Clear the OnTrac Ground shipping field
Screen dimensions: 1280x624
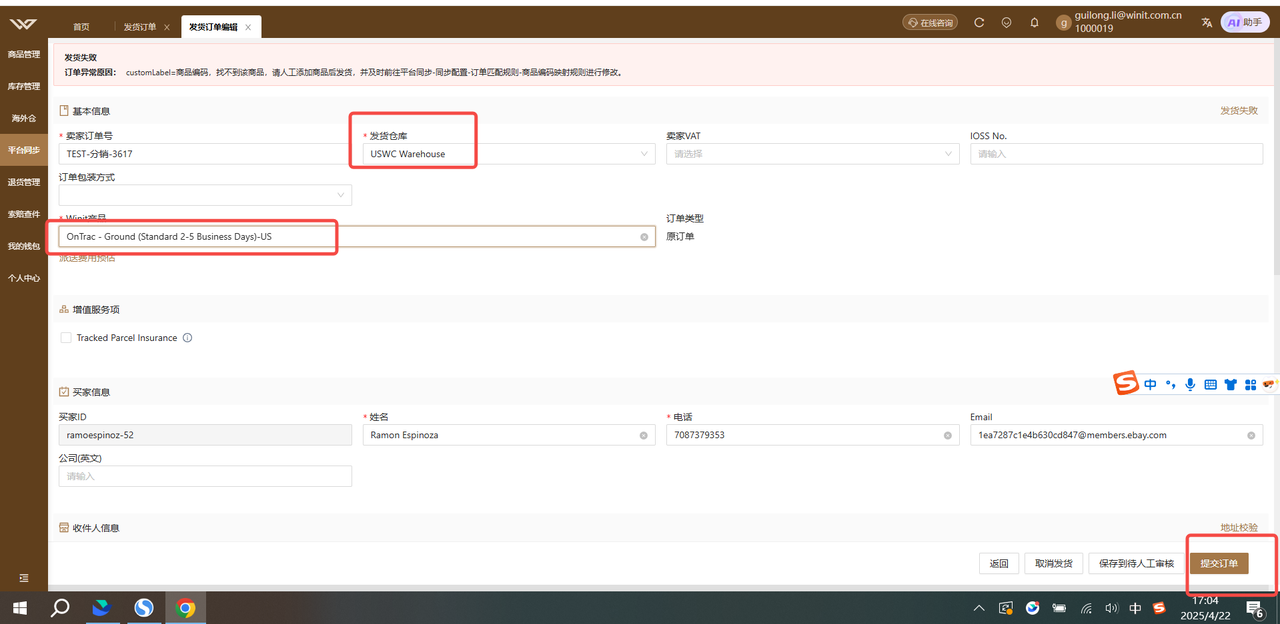tap(644, 237)
